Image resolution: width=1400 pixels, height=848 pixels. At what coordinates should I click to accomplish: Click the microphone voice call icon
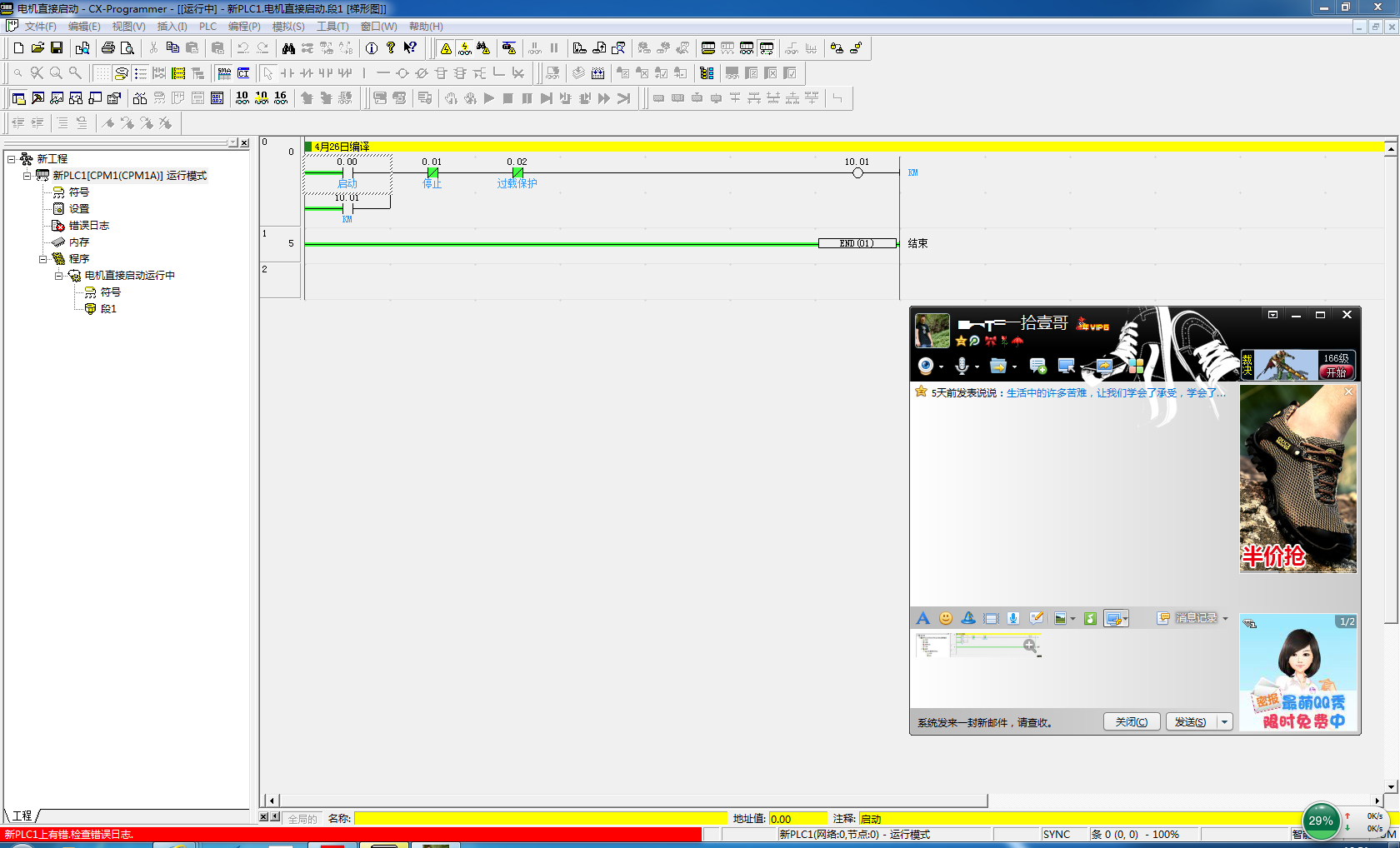962,366
